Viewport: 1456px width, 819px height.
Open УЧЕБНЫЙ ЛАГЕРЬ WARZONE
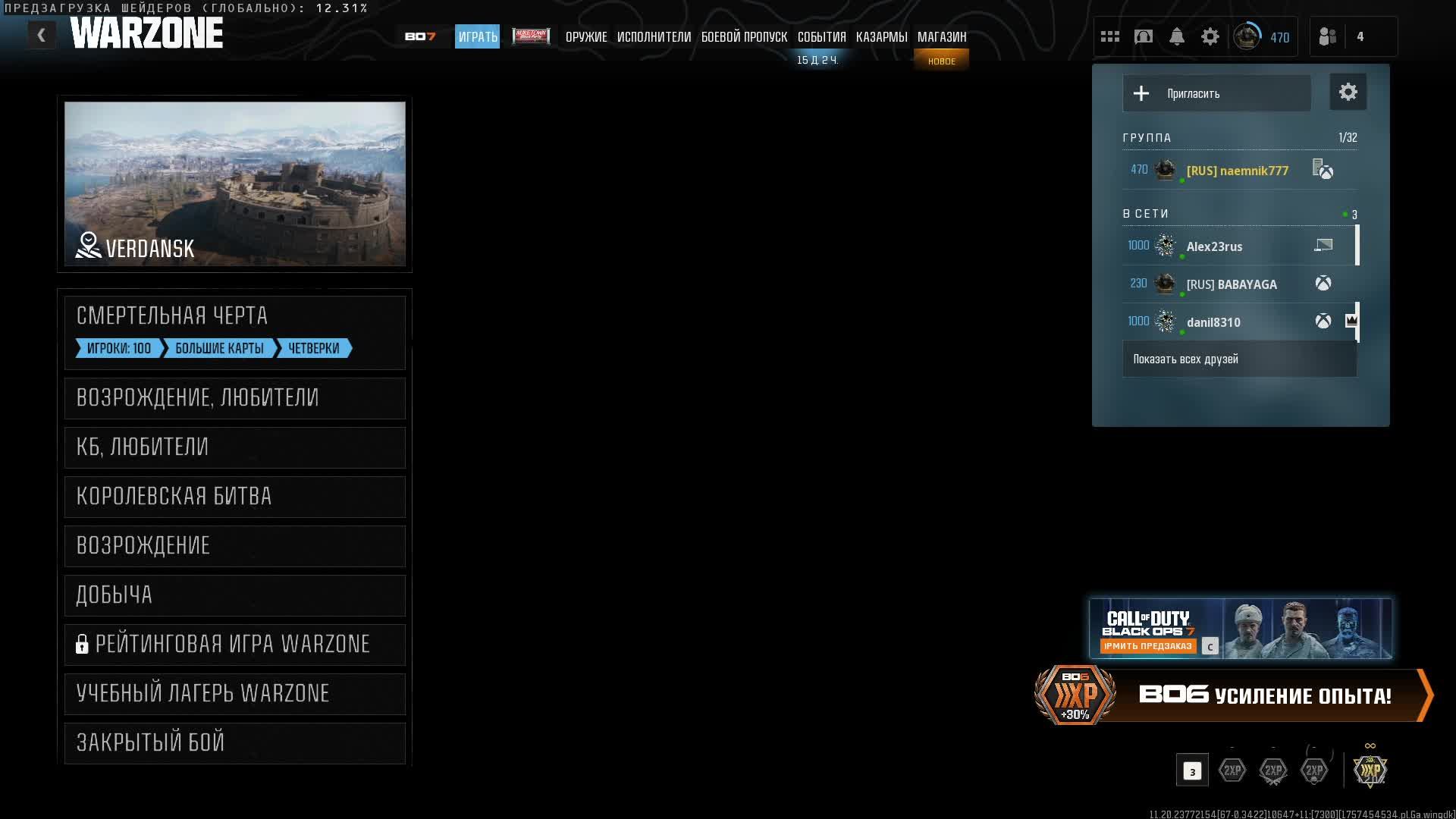tap(235, 694)
